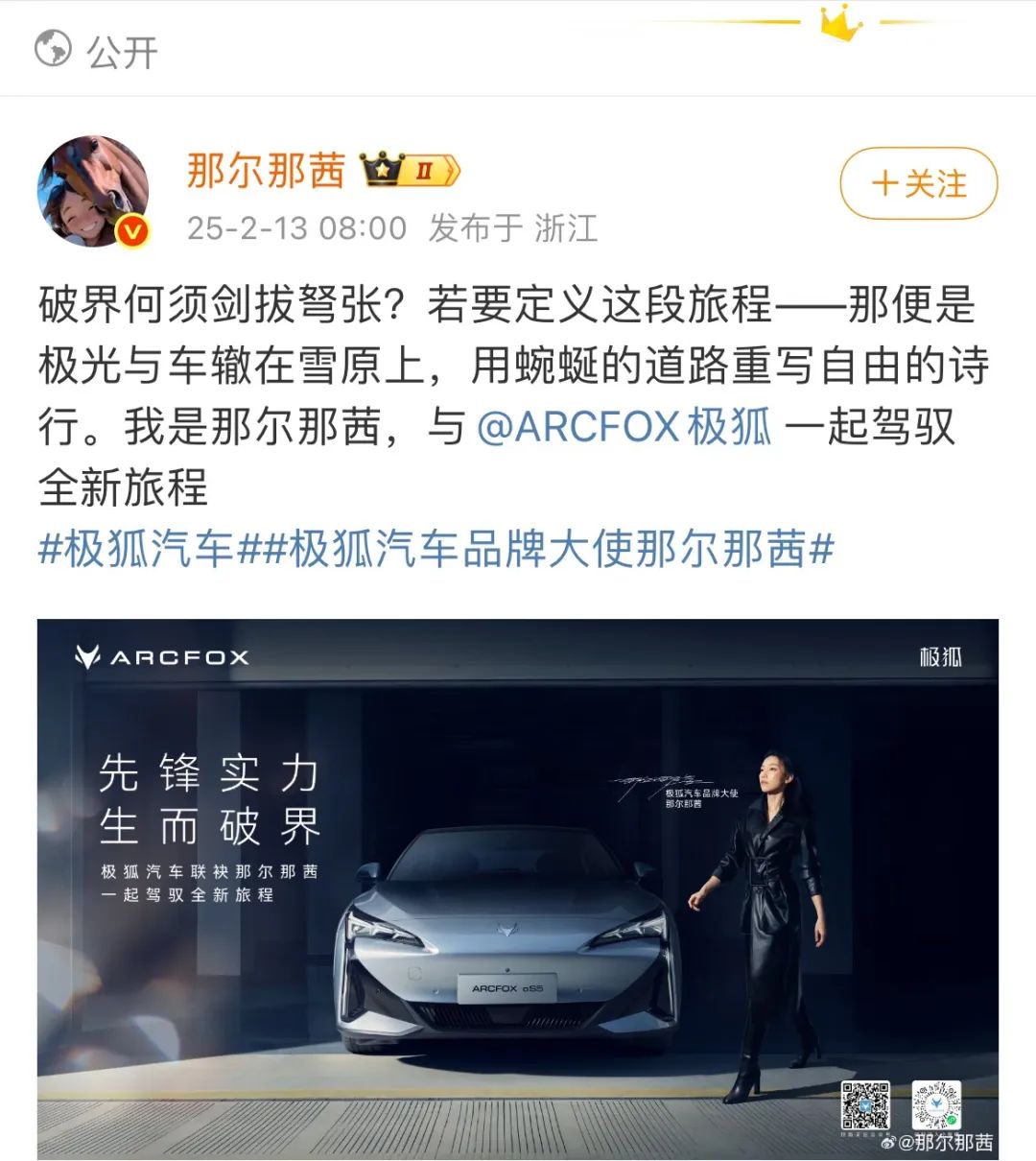Tap the 极狐 label in poster corner

940,657
